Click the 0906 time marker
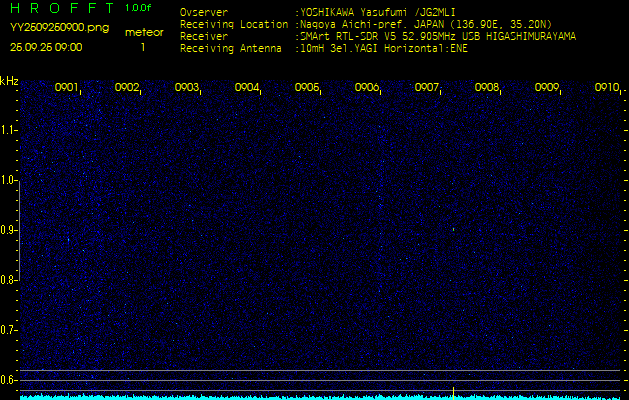The width and height of the screenshot is (629, 400). pyautogui.click(x=367, y=87)
